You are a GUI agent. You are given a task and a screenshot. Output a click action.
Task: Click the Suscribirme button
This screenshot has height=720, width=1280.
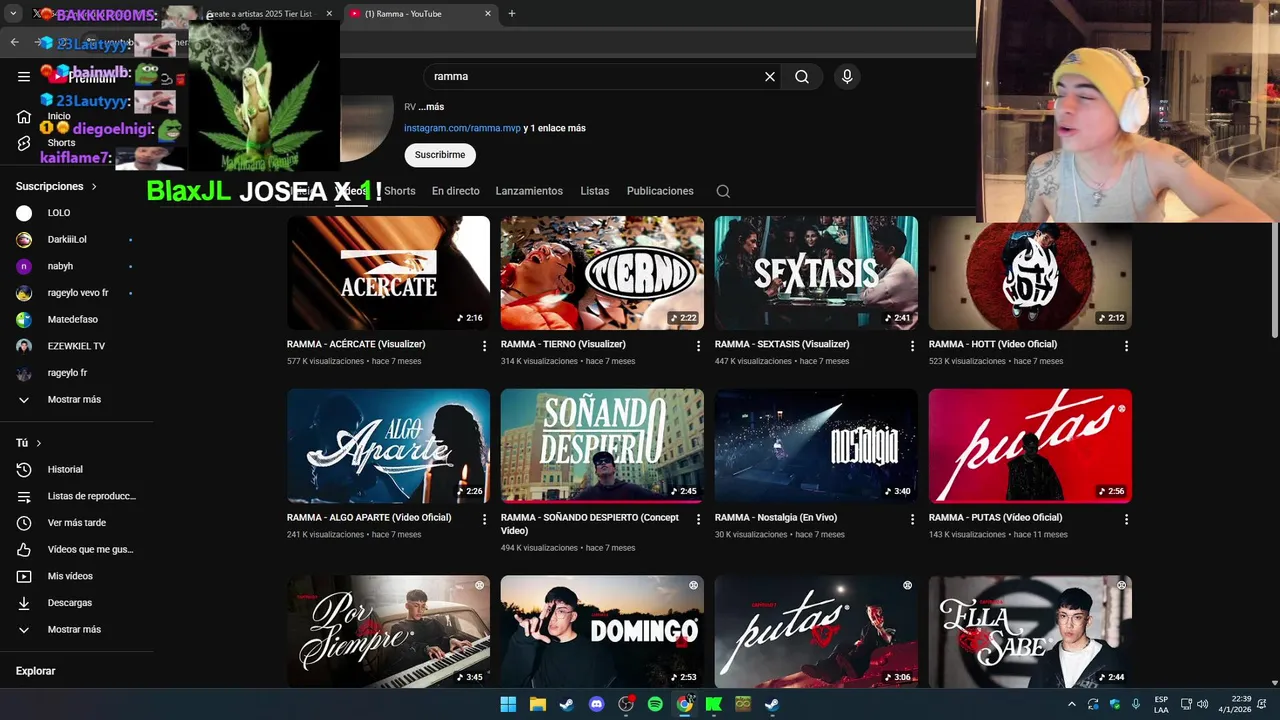click(x=440, y=155)
